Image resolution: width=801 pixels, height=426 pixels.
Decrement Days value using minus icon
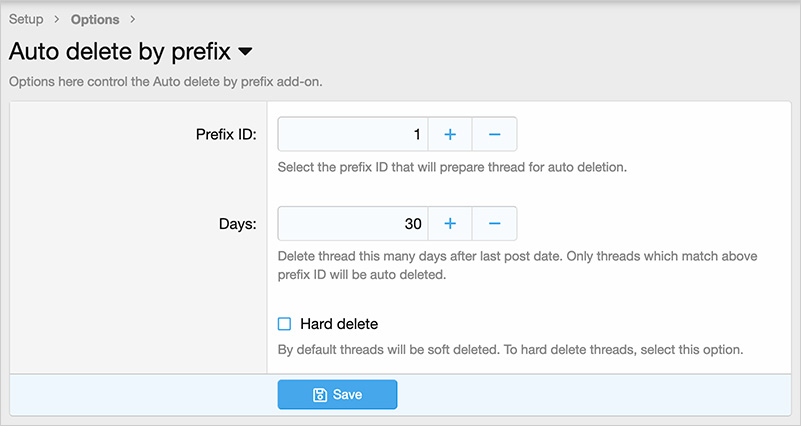494,224
